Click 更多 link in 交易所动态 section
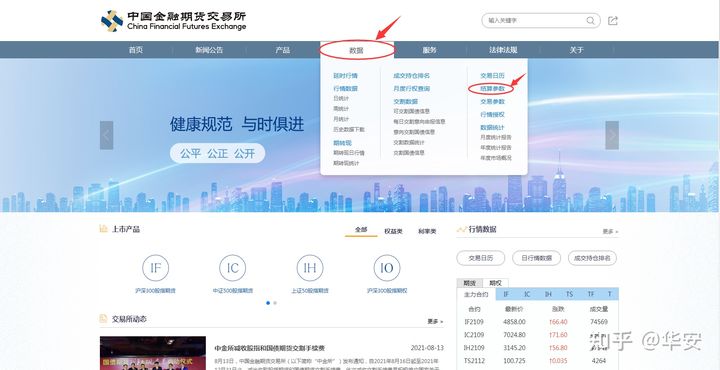Screen dimensions: 720x370 pyautogui.click(x=435, y=321)
